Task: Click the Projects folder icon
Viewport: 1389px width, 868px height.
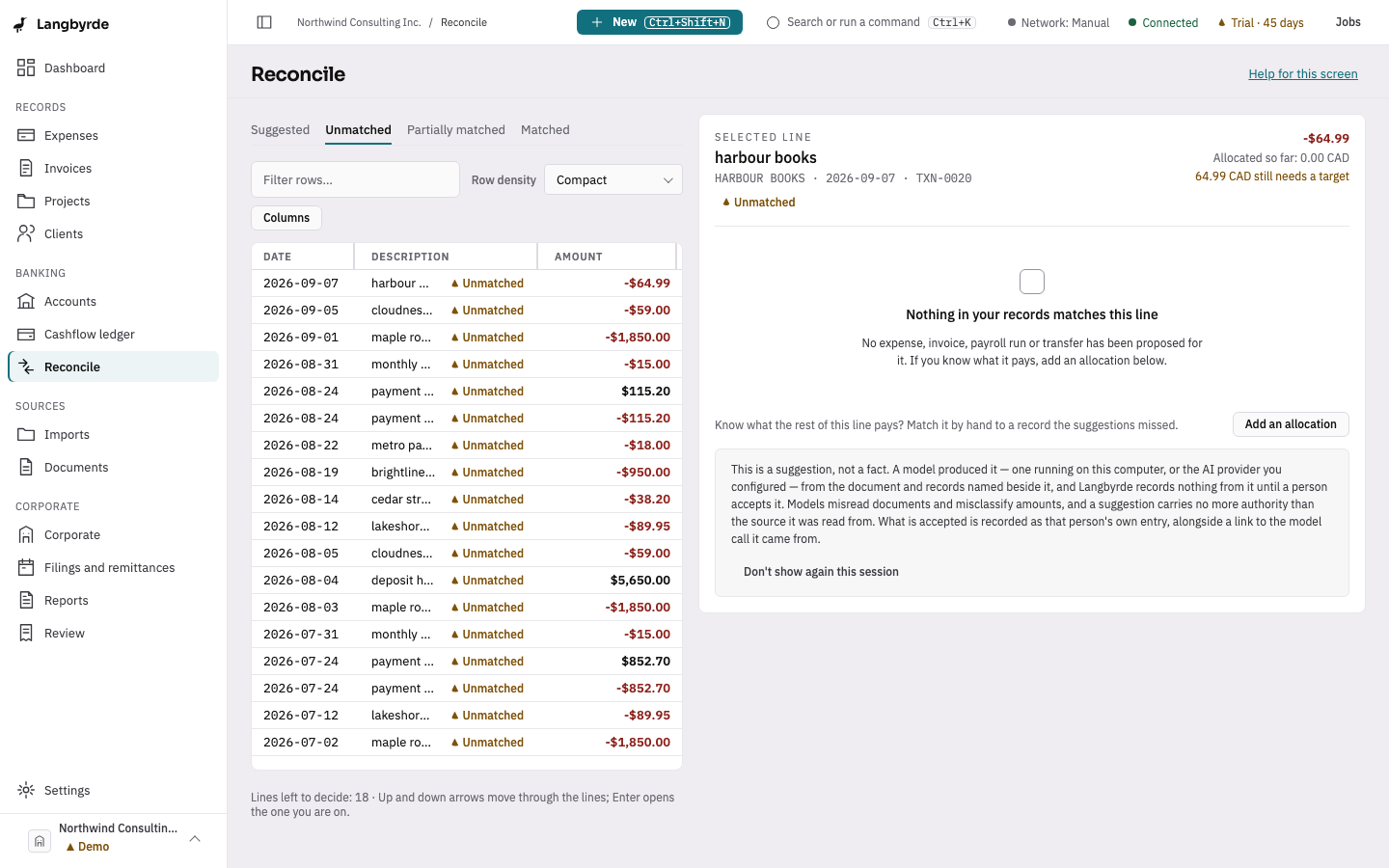Action: coord(26,201)
